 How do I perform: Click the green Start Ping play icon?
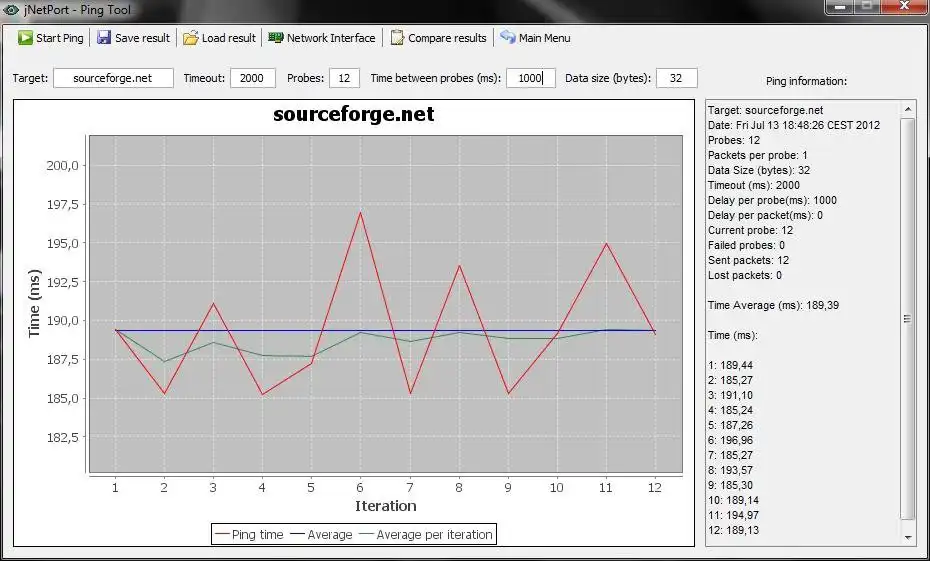point(25,38)
